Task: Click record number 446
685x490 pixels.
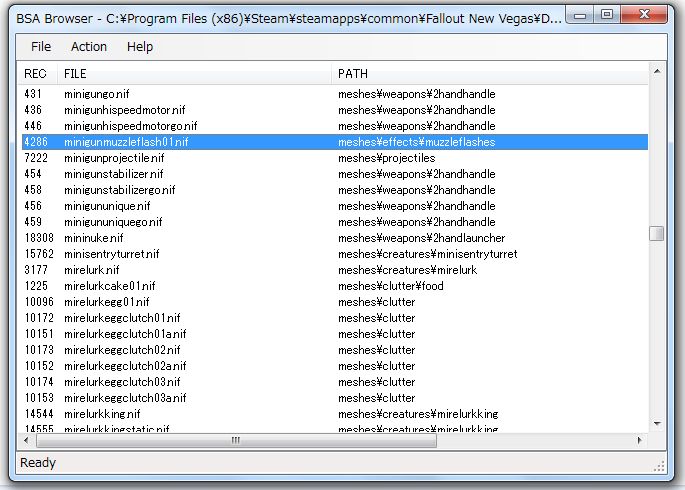Action: tap(33, 126)
